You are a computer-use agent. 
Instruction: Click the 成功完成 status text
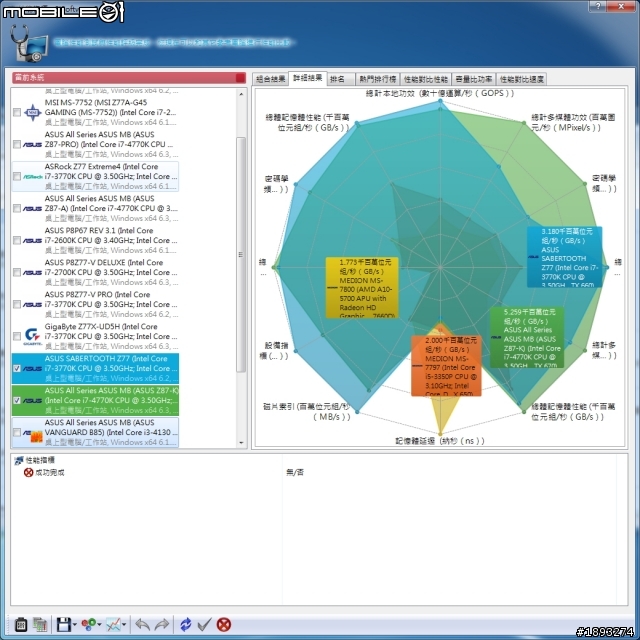(49, 473)
